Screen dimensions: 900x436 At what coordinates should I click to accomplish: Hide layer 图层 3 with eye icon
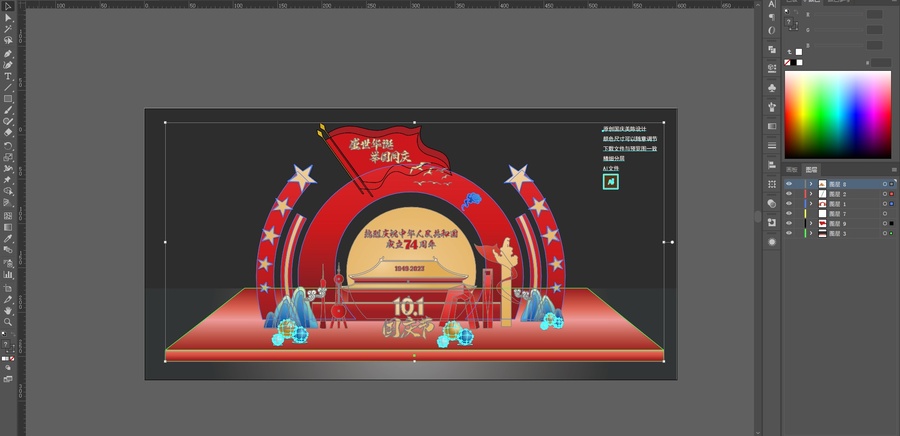(789, 233)
